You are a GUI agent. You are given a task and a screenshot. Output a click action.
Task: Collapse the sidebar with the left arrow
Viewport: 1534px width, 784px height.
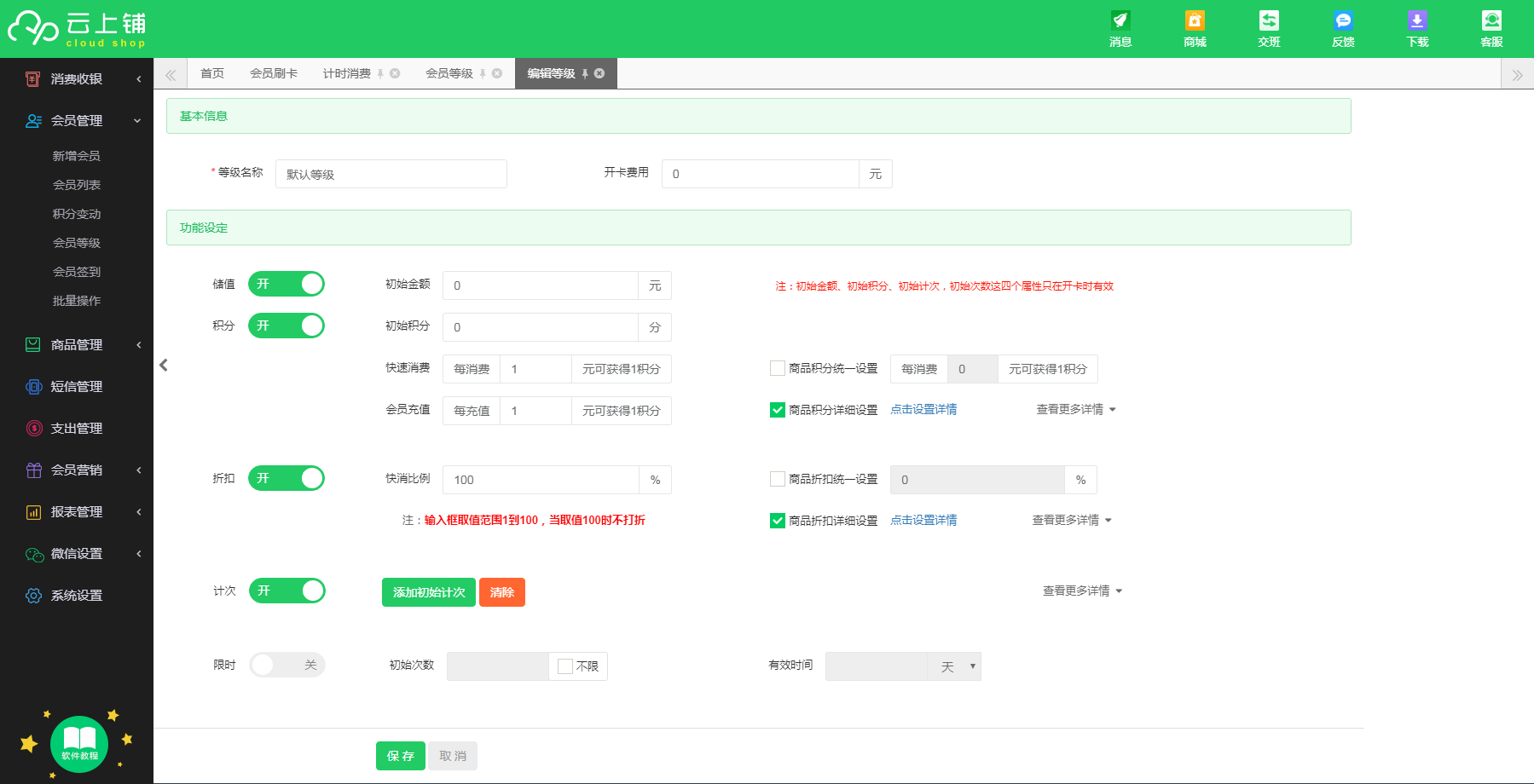(x=164, y=365)
